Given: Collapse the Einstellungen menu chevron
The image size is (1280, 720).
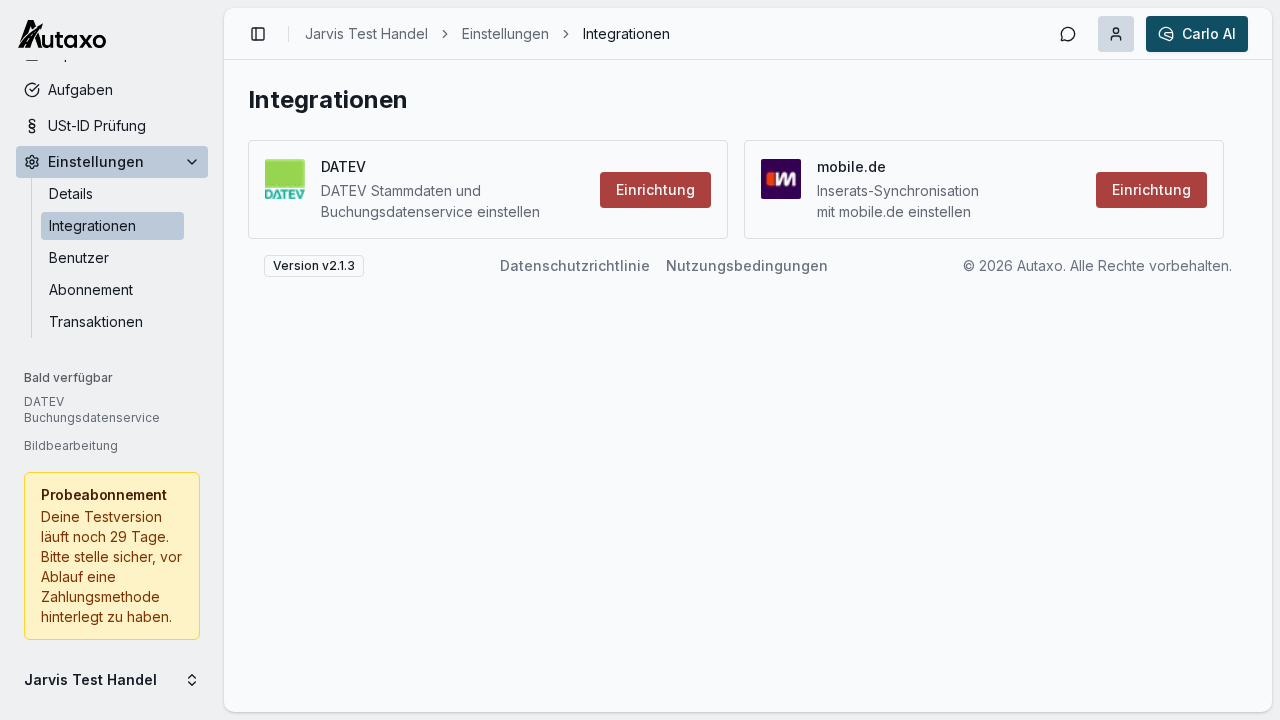Looking at the screenshot, I should (192, 162).
